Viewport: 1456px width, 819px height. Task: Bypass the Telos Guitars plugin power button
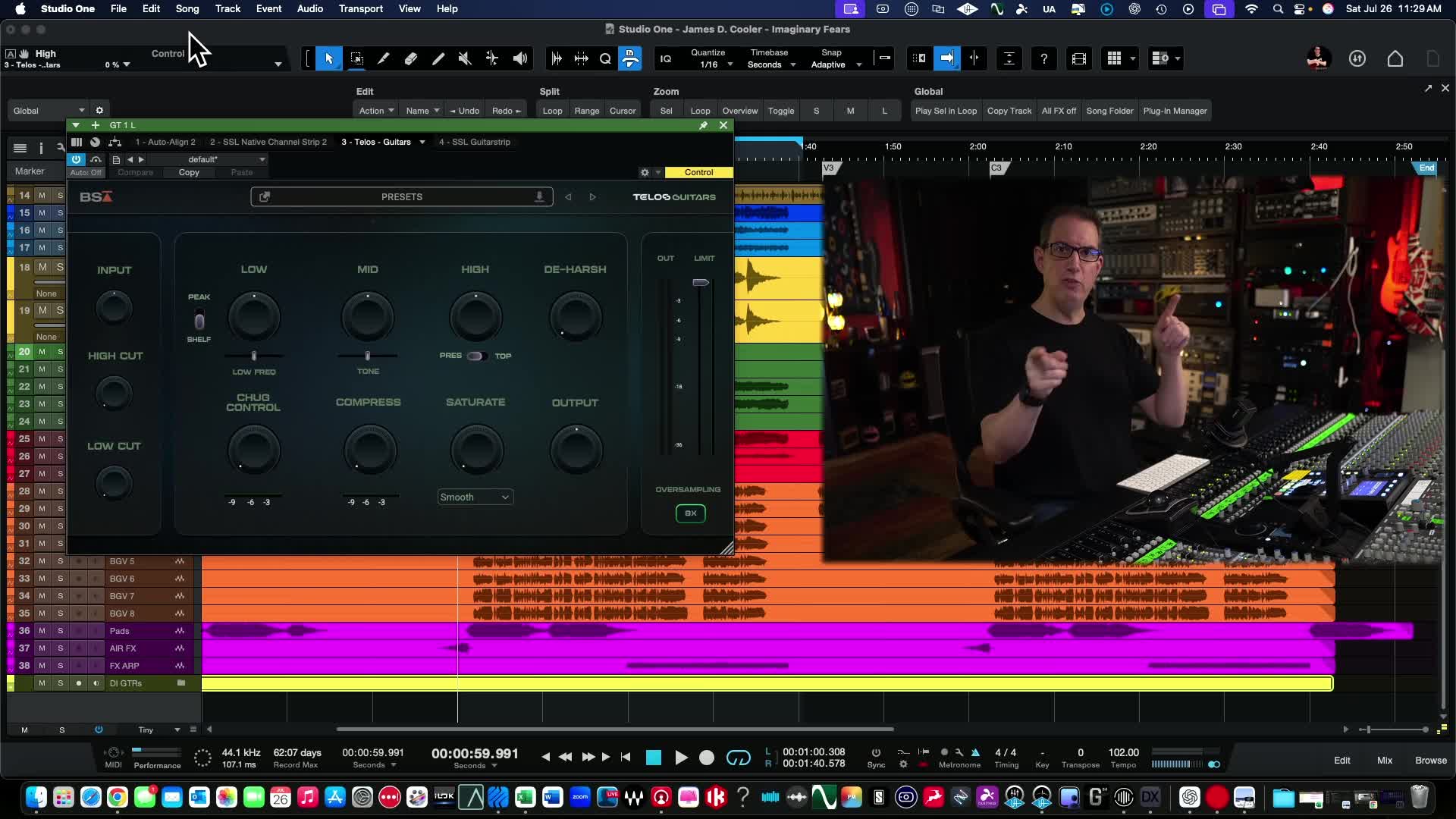tap(77, 159)
